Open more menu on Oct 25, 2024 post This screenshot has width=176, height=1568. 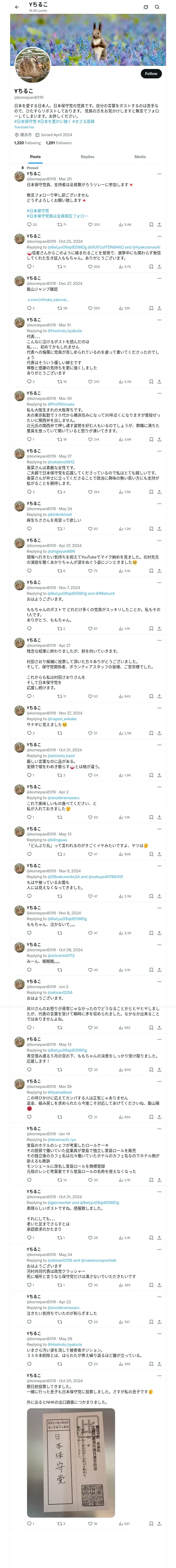[159, 235]
